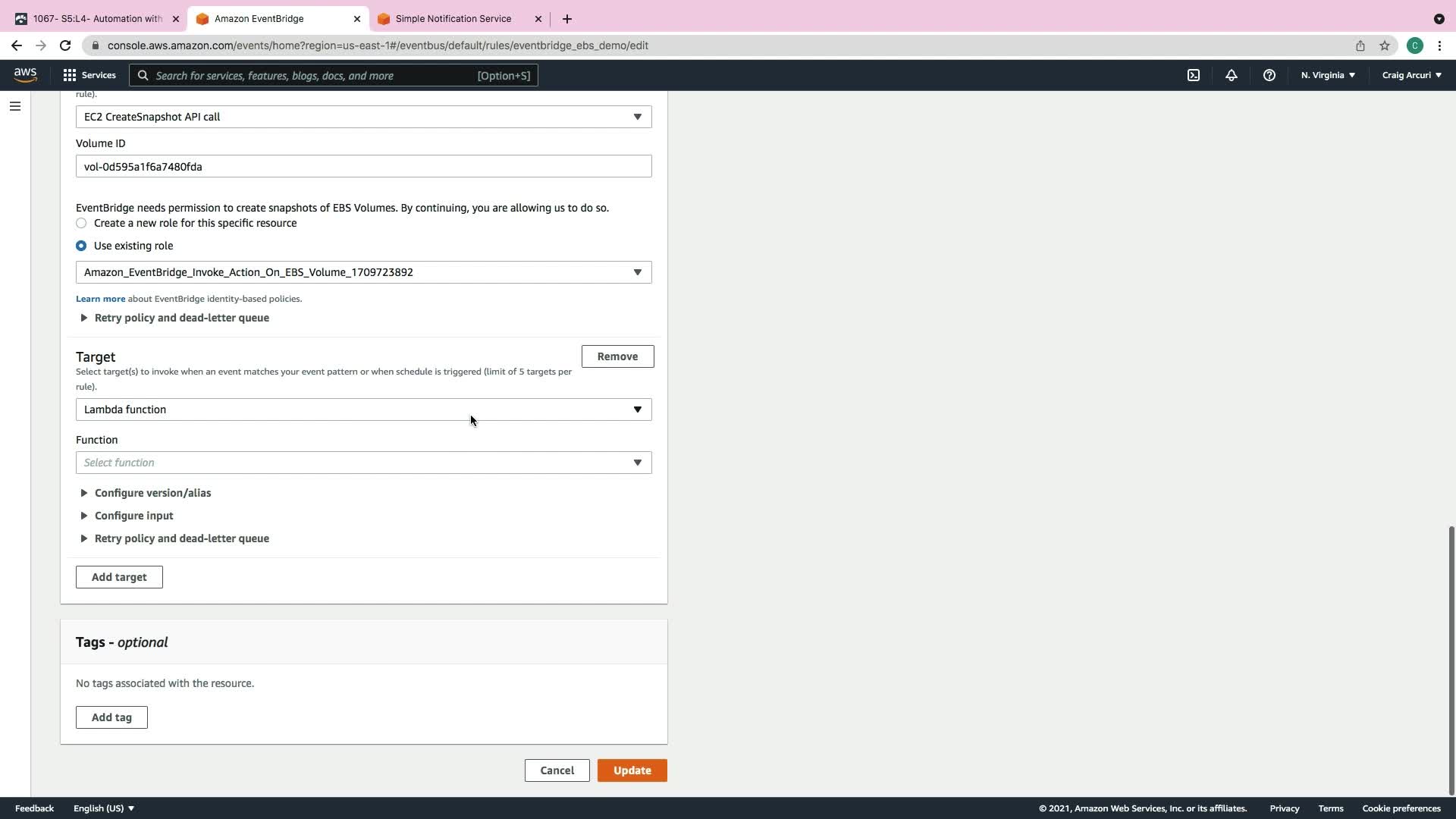Click the Volume ID input field
Screen dimensions: 1456x819
point(363,167)
